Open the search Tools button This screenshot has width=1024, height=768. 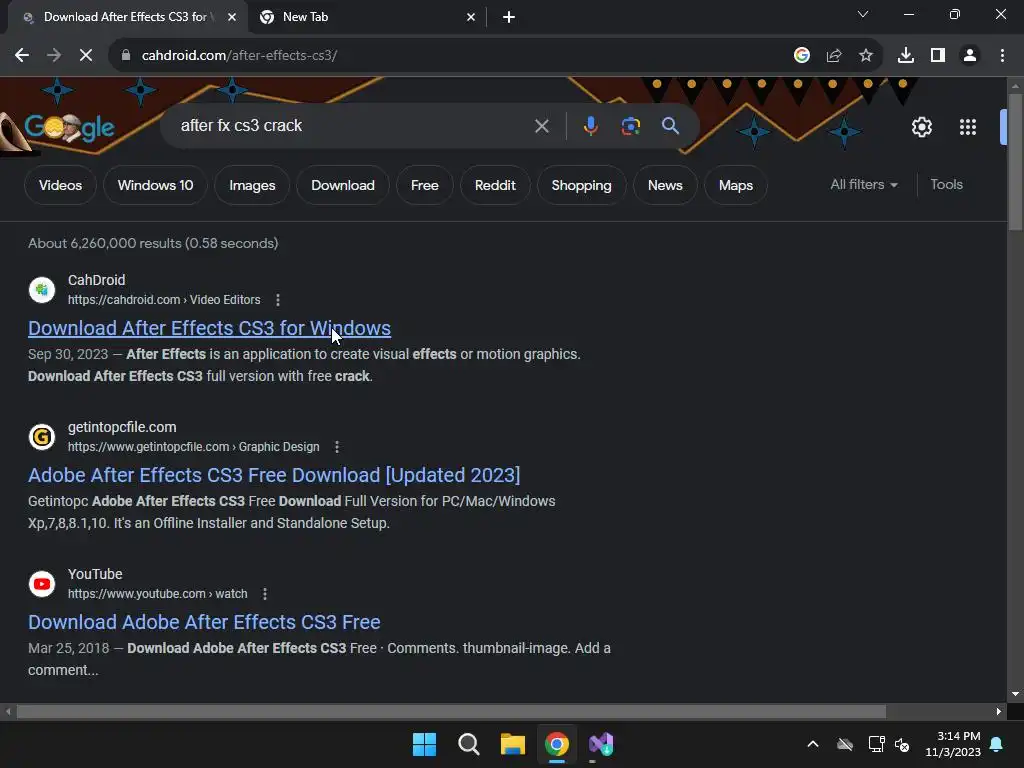(x=946, y=185)
